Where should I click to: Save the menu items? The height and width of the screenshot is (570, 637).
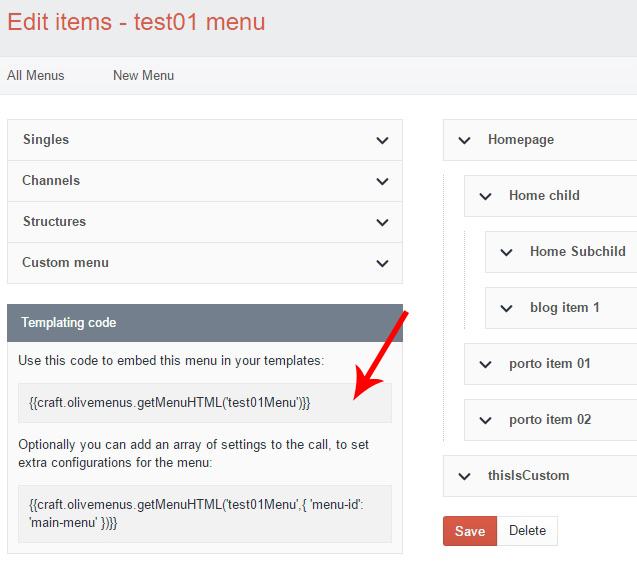tap(470, 531)
